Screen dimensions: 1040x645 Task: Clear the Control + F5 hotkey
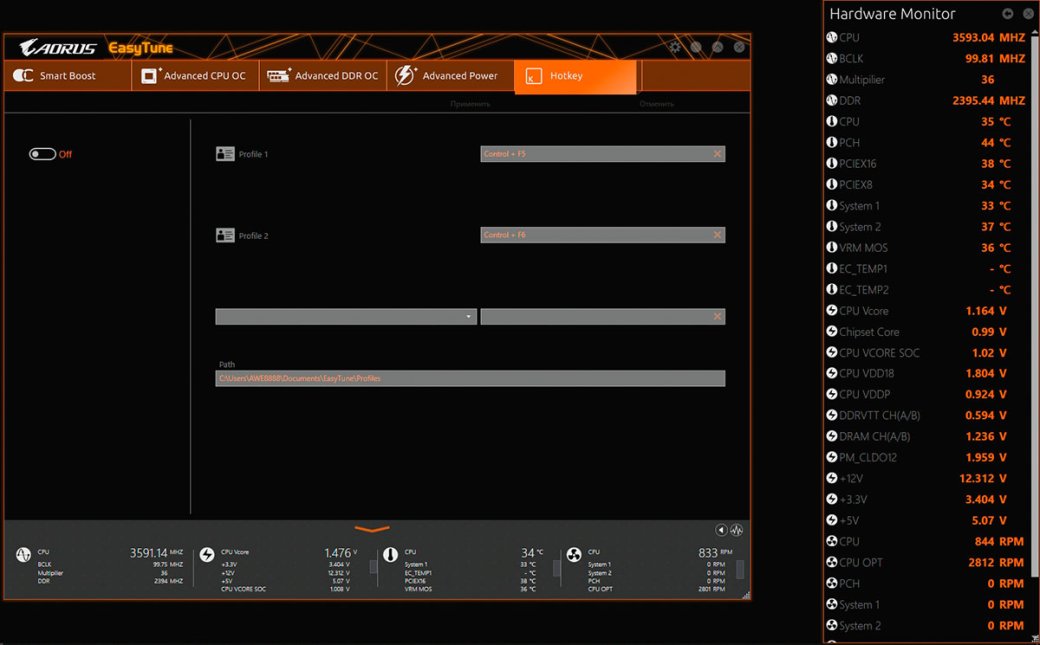pyautogui.click(x=717, y=154)
